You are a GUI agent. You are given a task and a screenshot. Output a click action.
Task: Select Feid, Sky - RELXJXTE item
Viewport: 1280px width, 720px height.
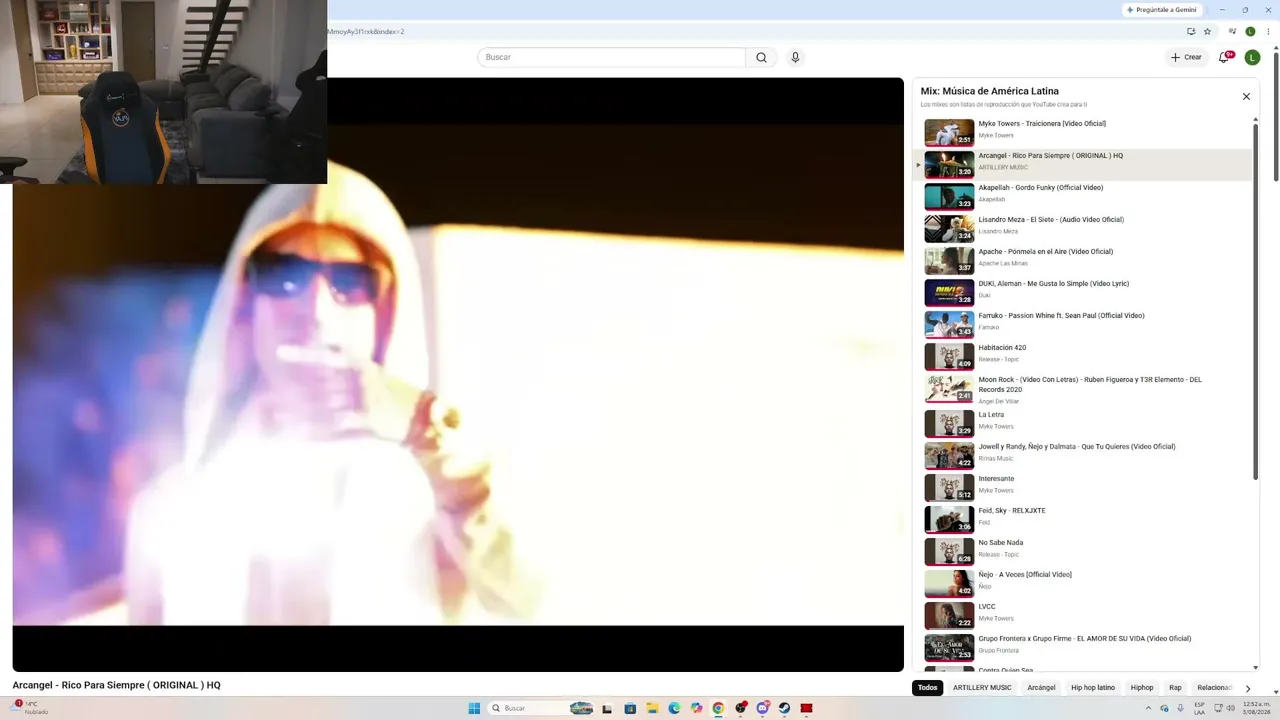pos(1083,519)
